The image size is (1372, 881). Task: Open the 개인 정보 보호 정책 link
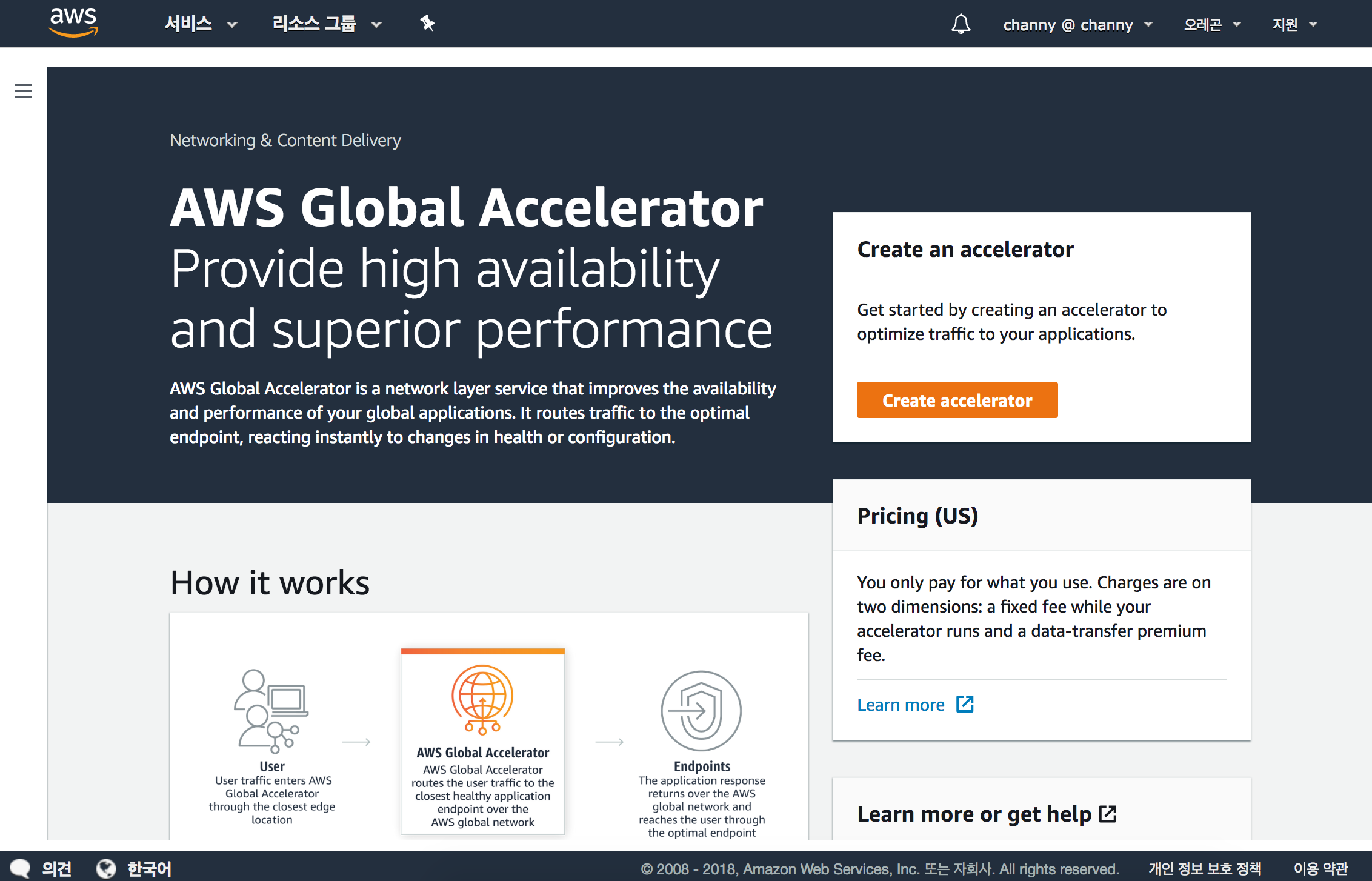tap(1205, 868)
